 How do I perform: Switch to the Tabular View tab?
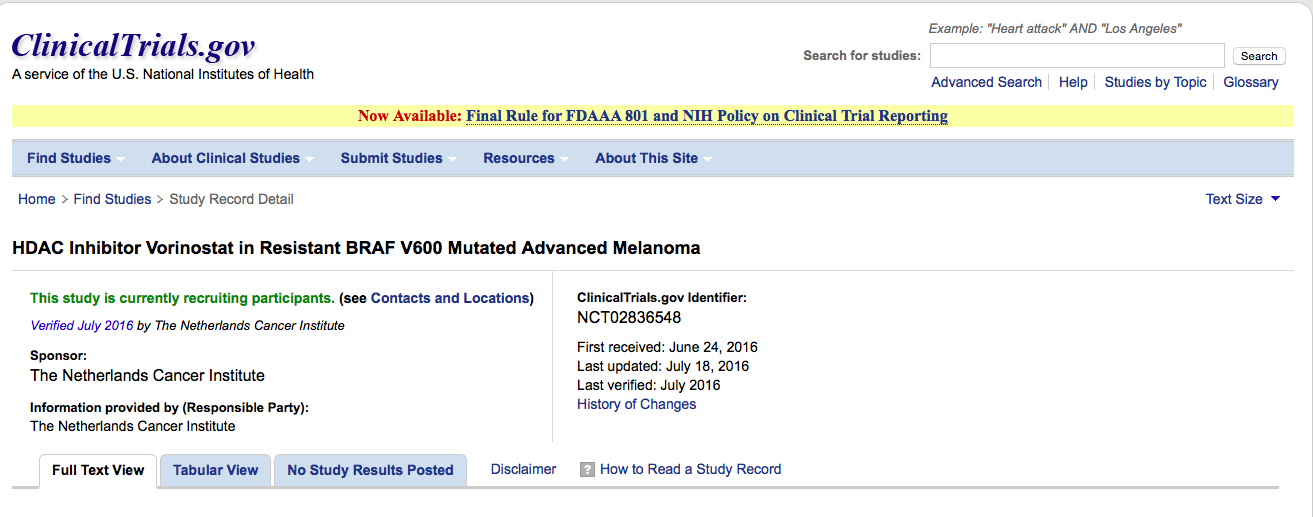click(216, 470)
